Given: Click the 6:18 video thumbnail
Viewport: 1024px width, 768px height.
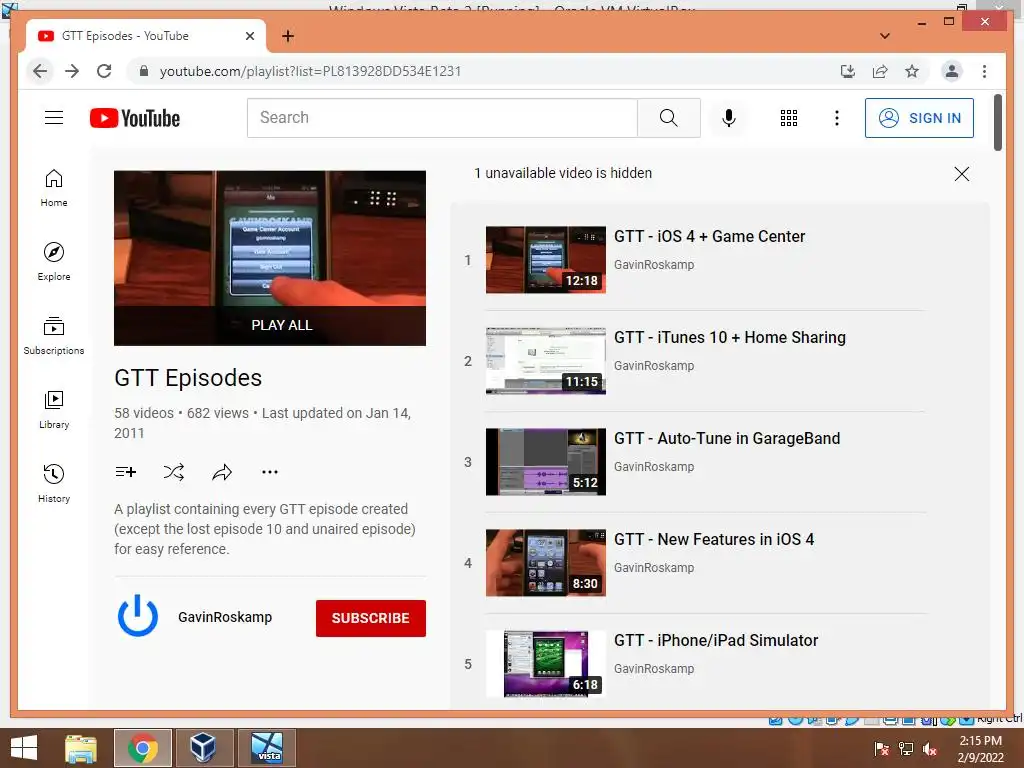Looking at the screenshot, I should click(545, 664).
